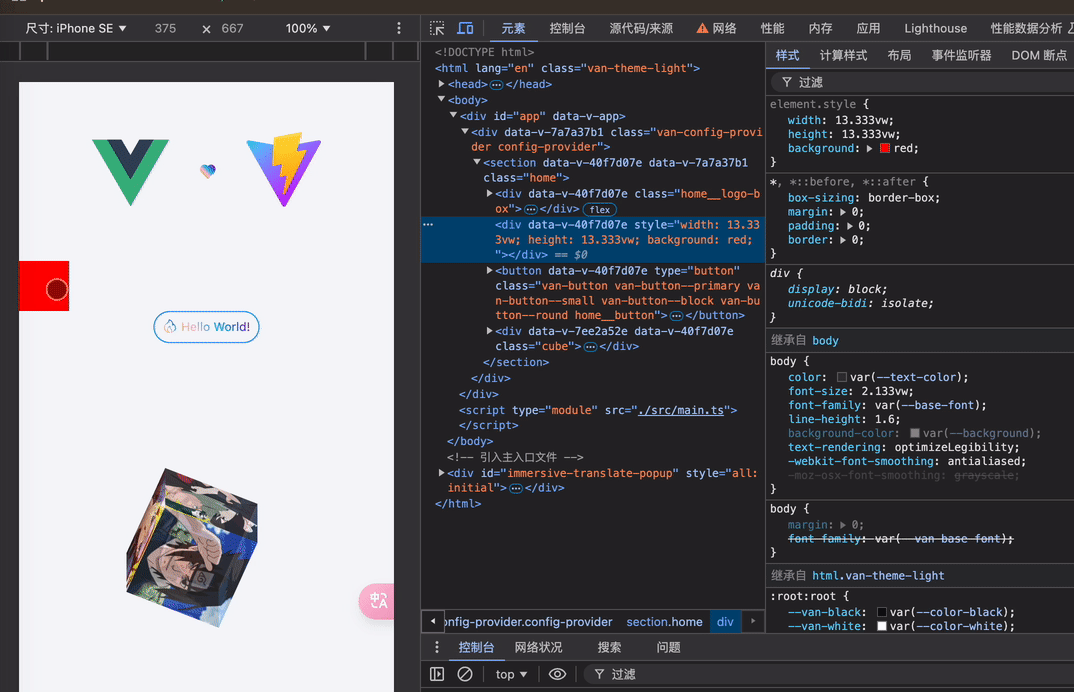
Task: Click the flex badge on logo-box div
Action: coord(599,210)
